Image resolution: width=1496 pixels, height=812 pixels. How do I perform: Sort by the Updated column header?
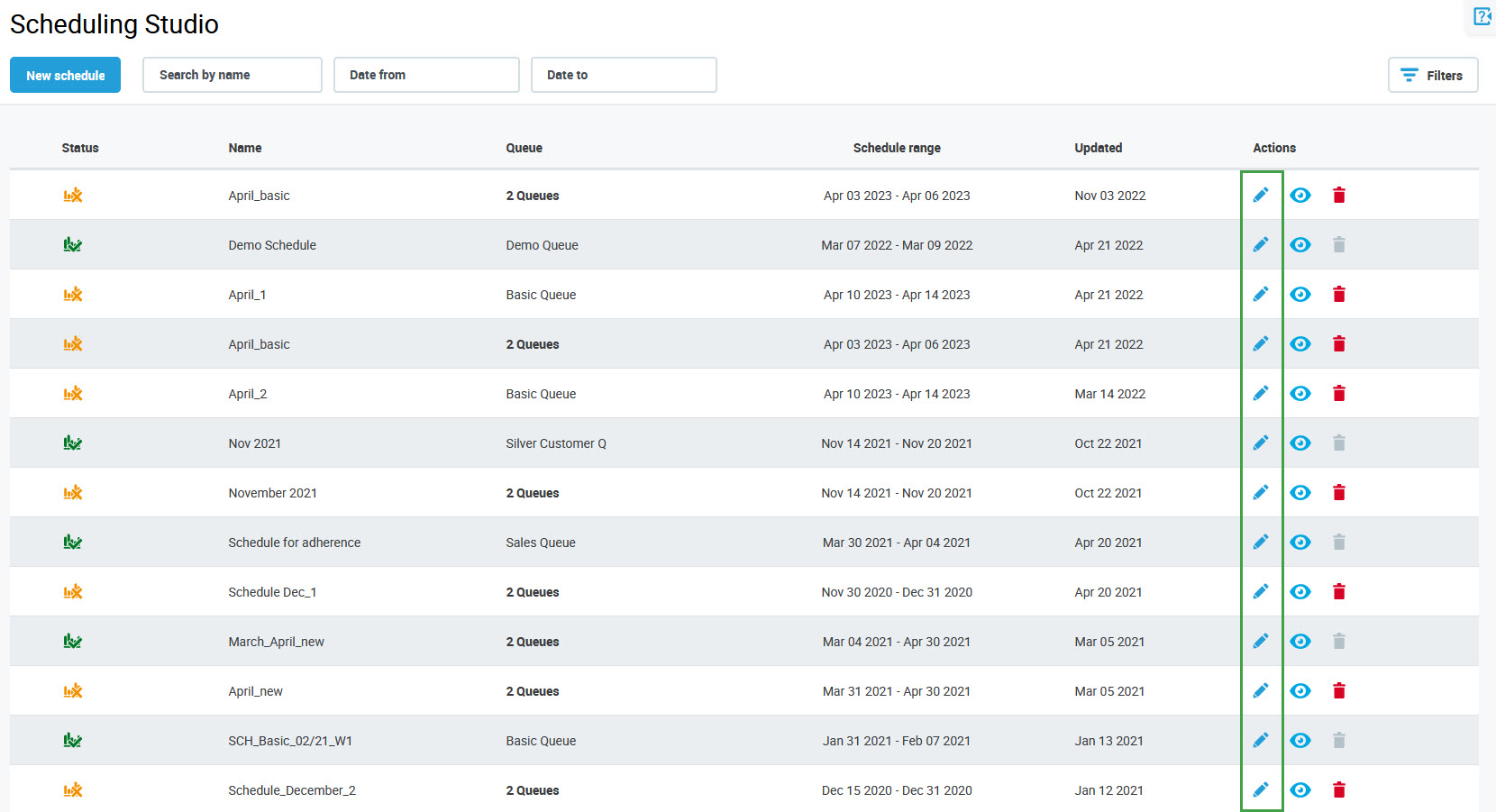(1098, 148)
